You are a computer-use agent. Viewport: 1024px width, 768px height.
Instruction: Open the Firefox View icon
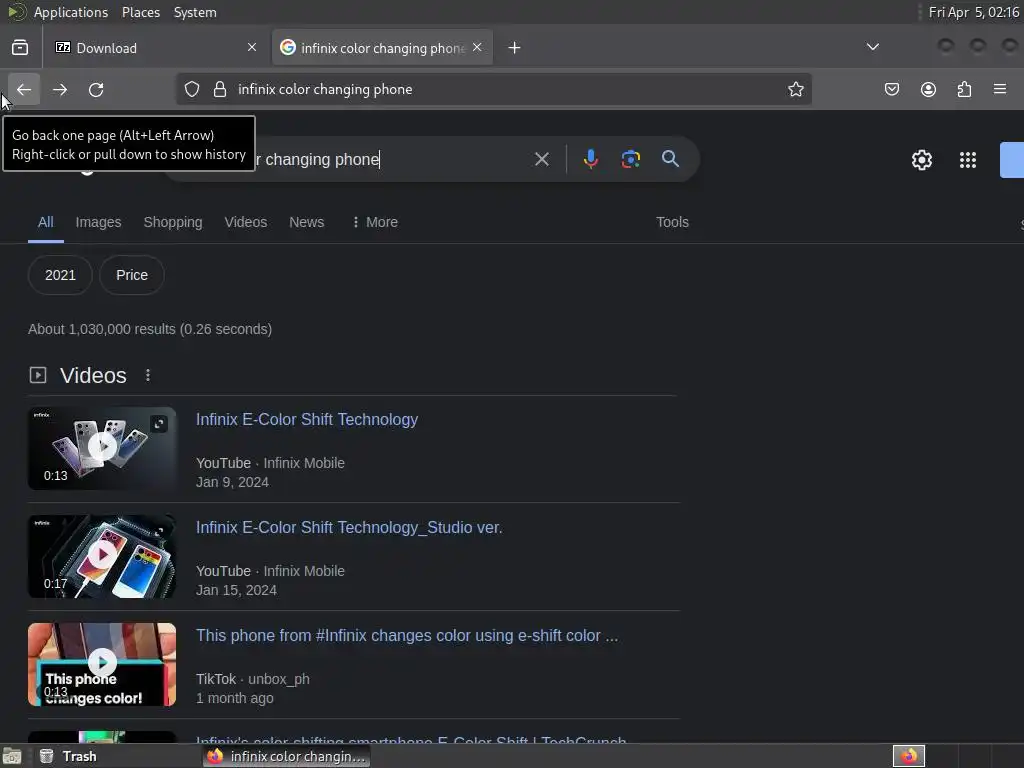(20, 48)
